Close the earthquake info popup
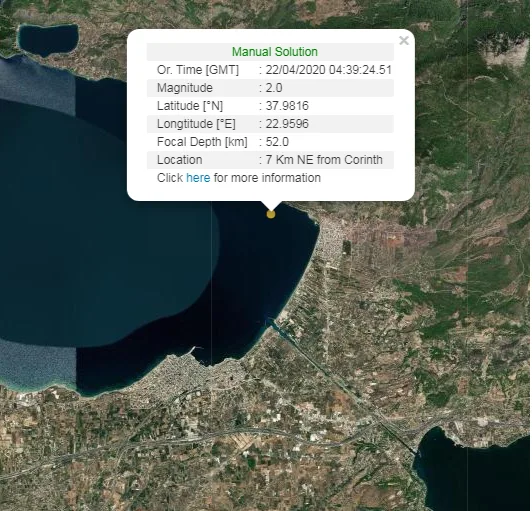Screen dimensions: 532x511 tap(404, 41)
